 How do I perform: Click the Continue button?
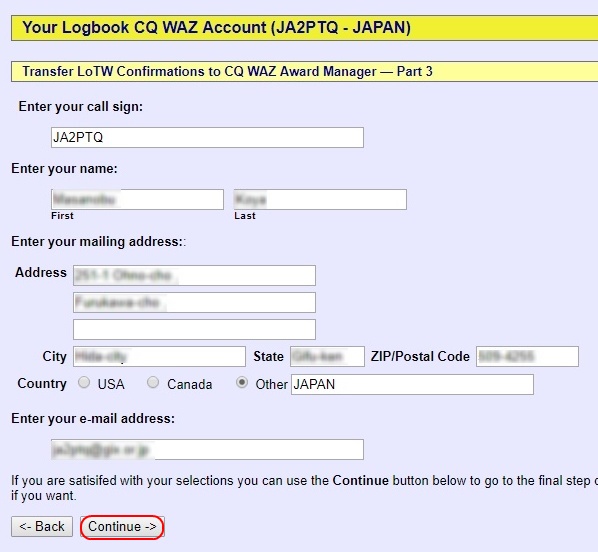(x=122, y=527)
